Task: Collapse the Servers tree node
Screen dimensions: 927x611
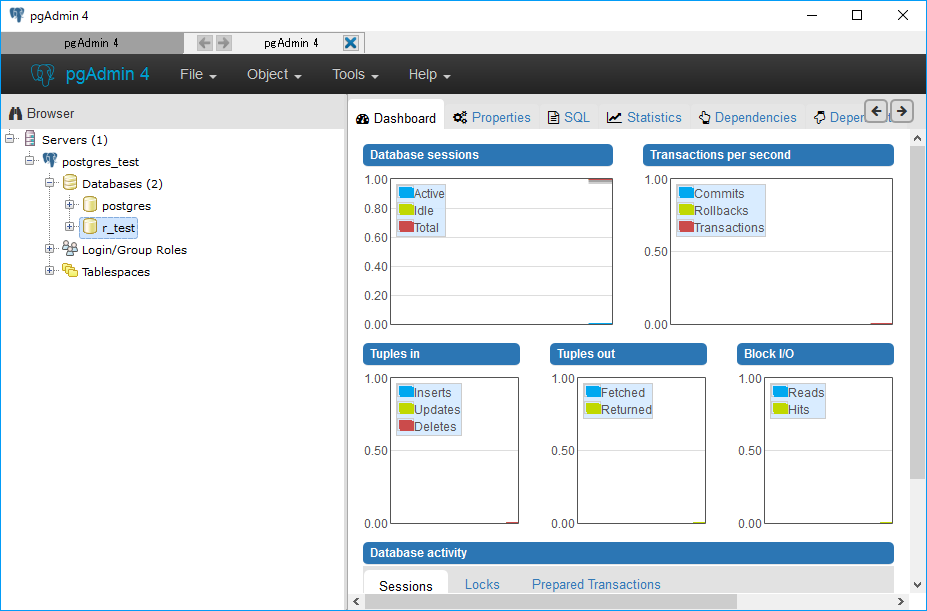Action: tap(9, 138)
